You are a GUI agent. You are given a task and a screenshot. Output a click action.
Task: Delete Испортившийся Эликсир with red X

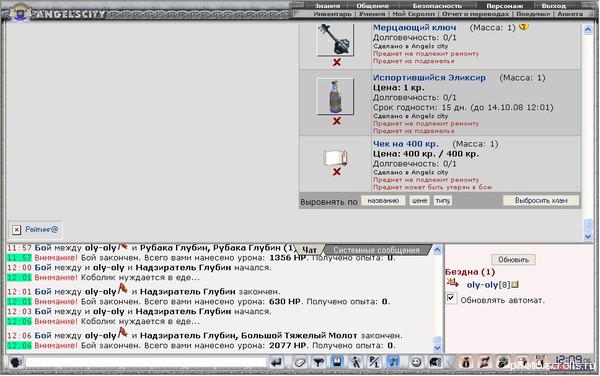(337, 121)
